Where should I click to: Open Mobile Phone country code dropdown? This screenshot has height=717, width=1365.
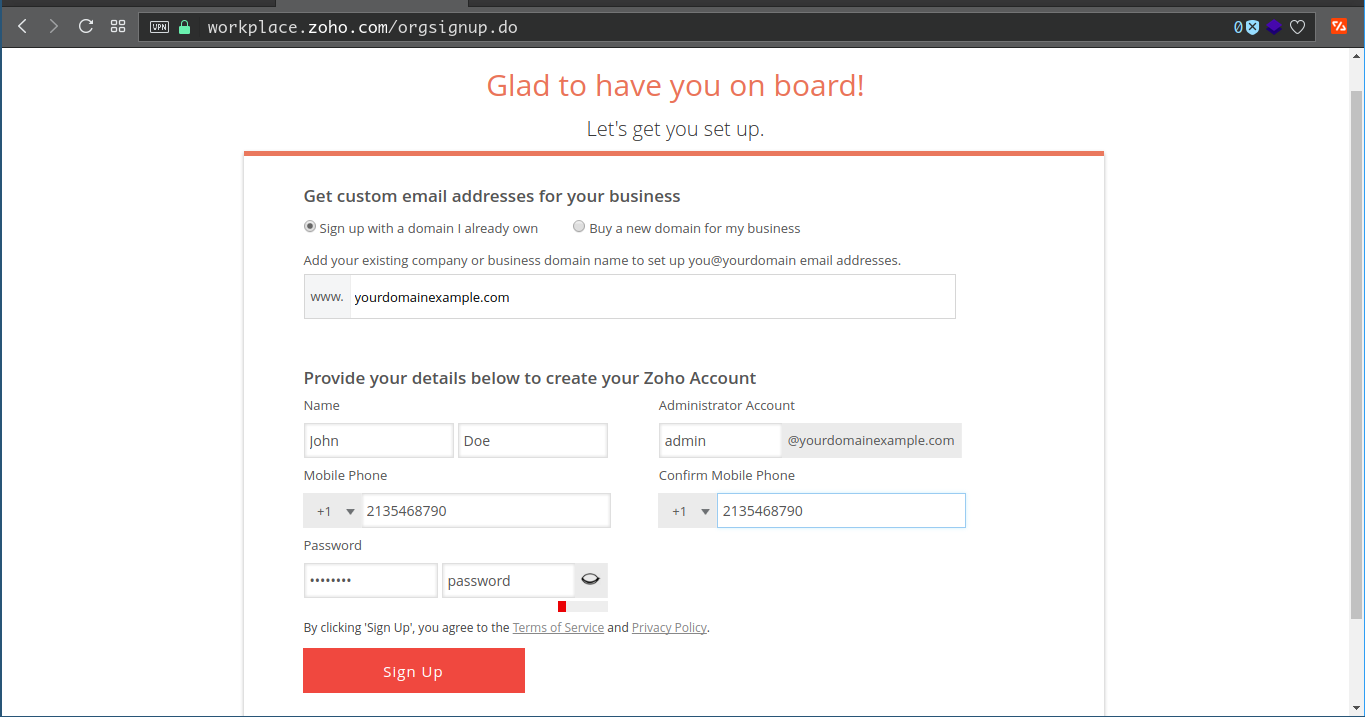coord(333,511)
